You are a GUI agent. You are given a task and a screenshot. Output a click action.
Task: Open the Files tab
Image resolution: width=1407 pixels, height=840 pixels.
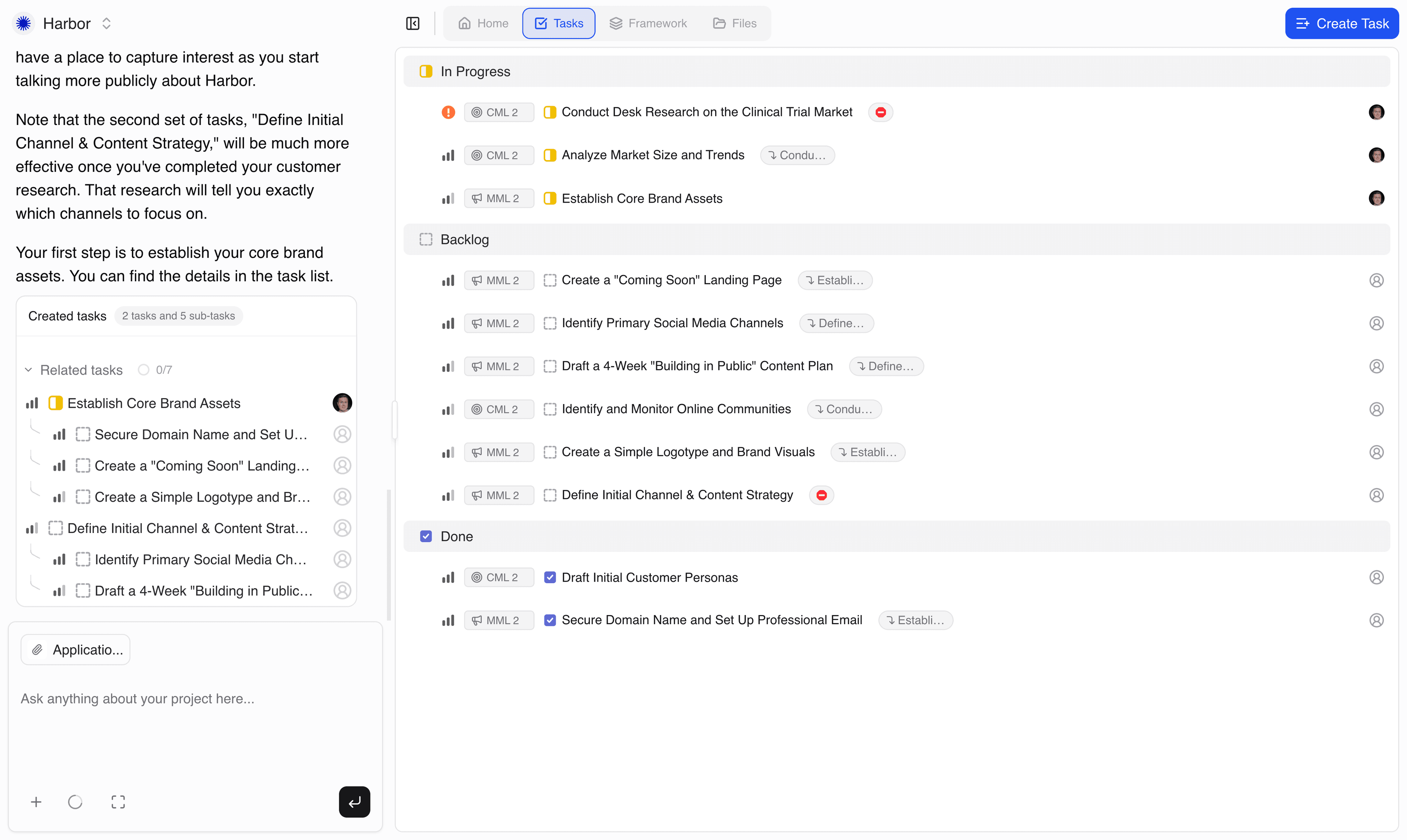(x=734, y=23)
